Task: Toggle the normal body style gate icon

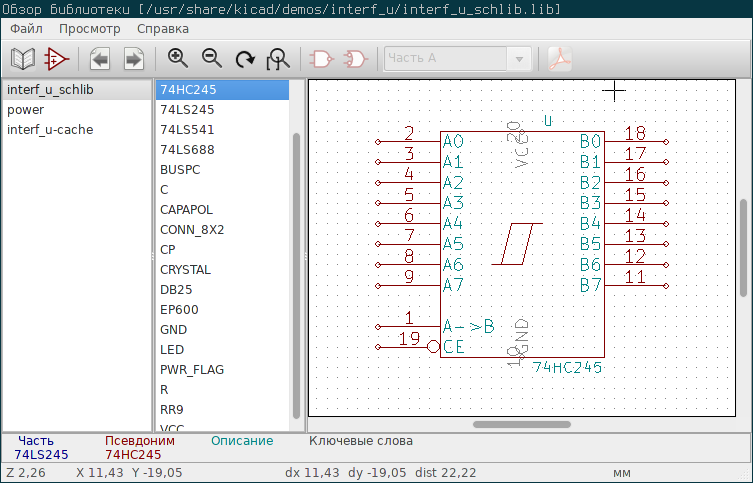Action: coord(321,59)
